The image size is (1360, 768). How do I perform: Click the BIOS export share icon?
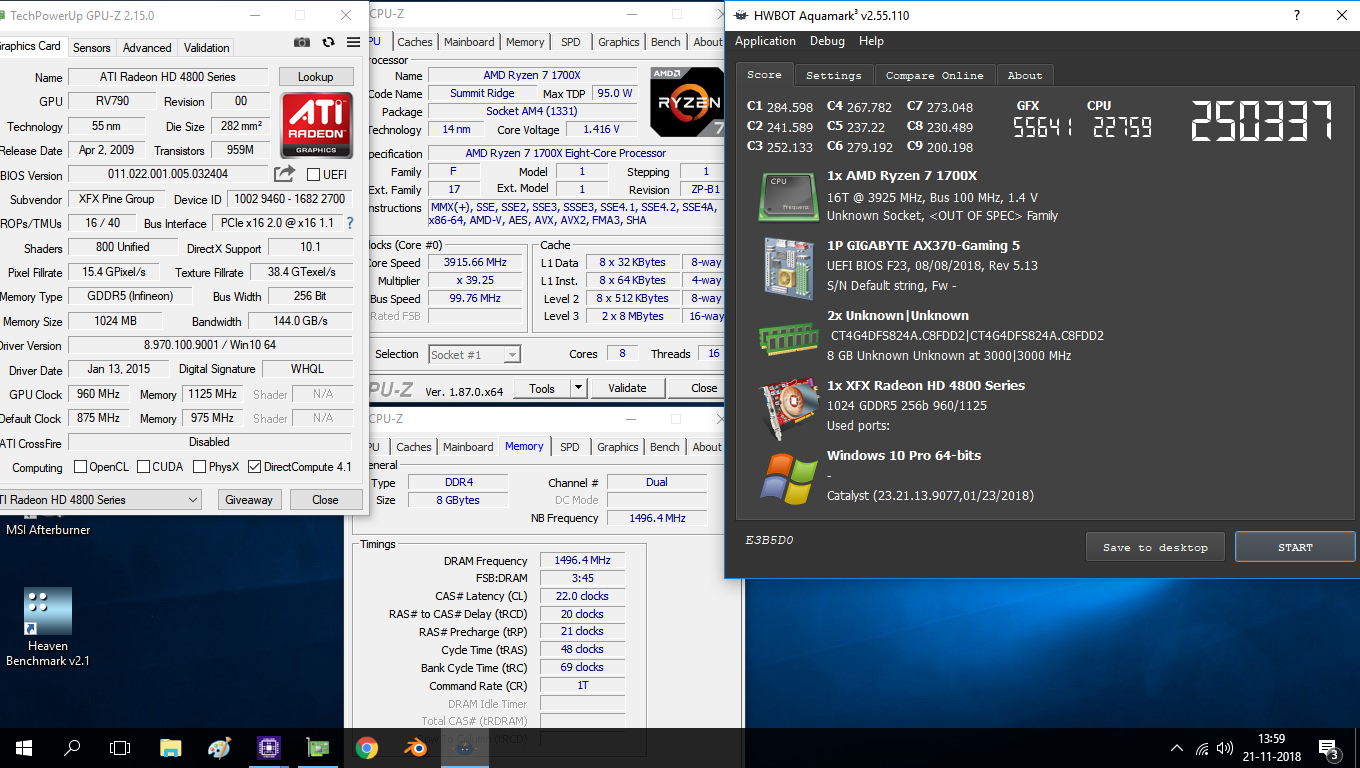click(x=284, y=174)
